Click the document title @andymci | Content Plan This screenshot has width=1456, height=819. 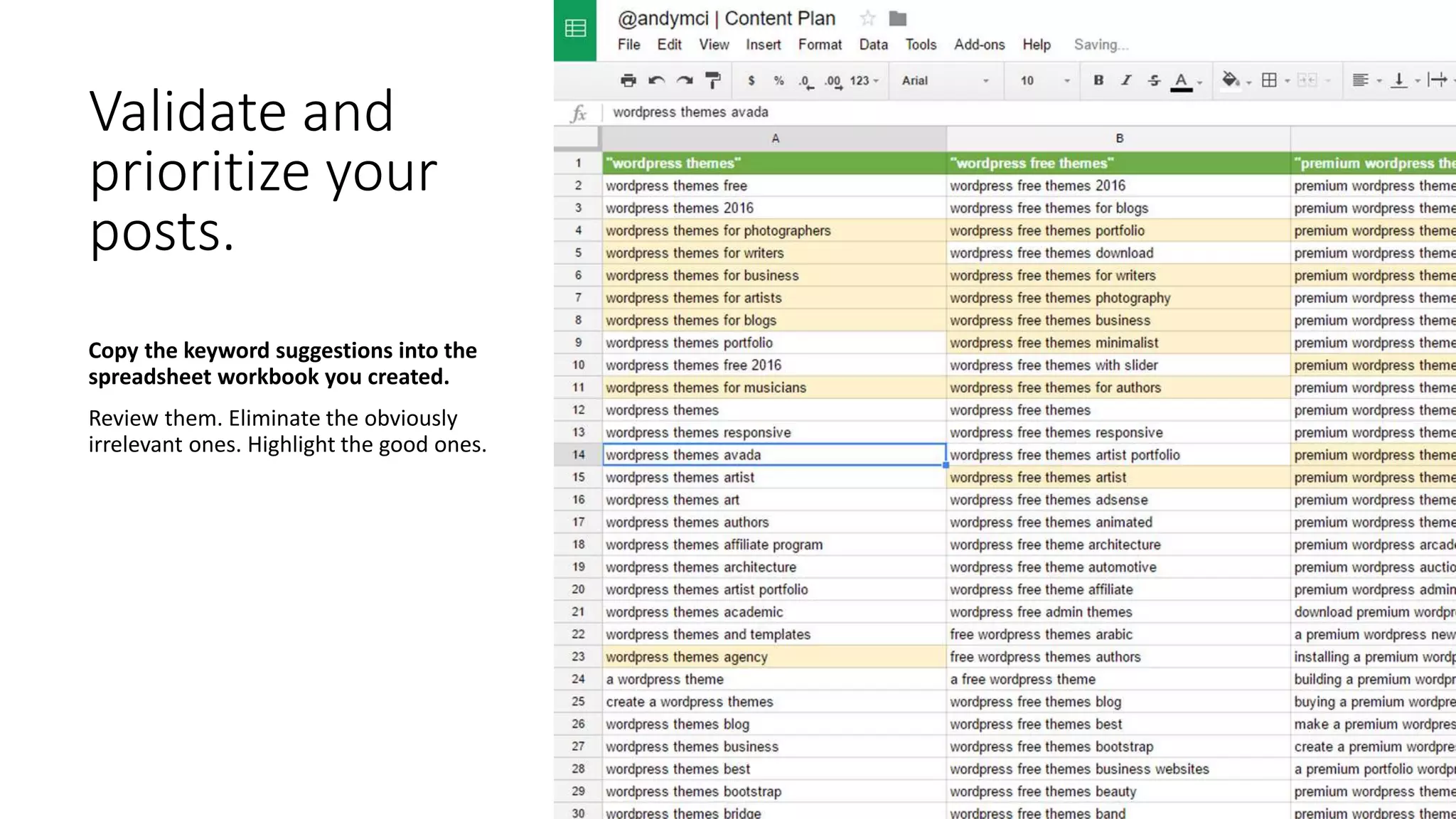pos(726,18)
